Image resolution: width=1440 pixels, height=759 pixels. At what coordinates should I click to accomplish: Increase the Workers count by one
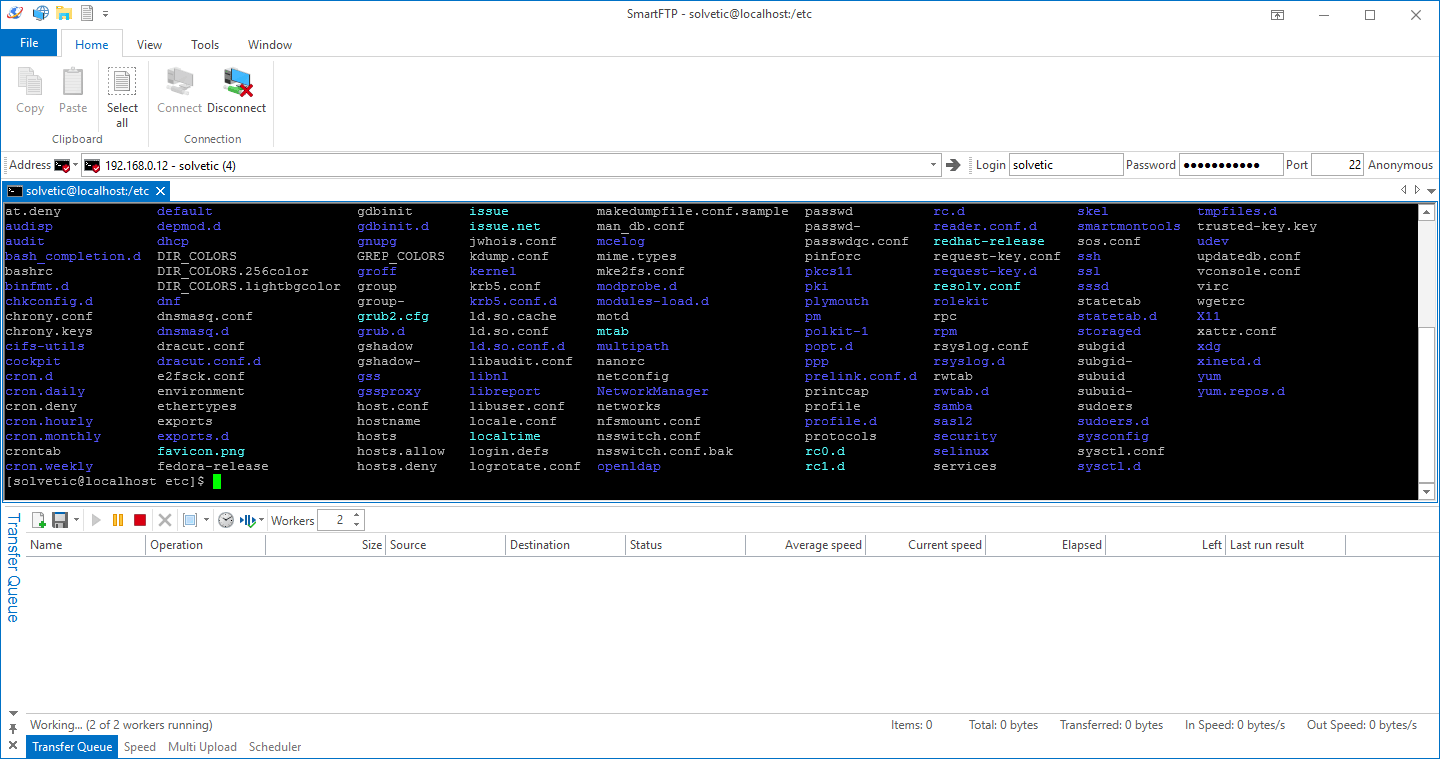358,515
